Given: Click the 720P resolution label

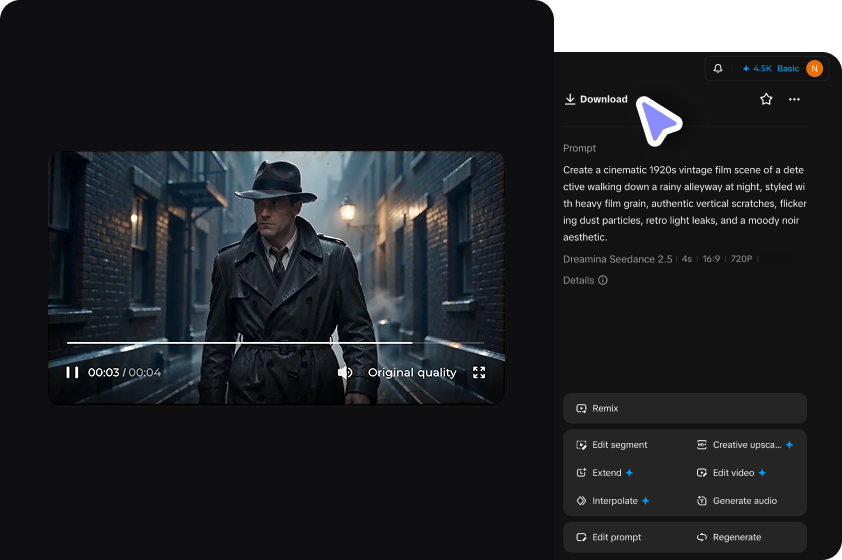Looking at the screenshot, I should tap(741, 259).
